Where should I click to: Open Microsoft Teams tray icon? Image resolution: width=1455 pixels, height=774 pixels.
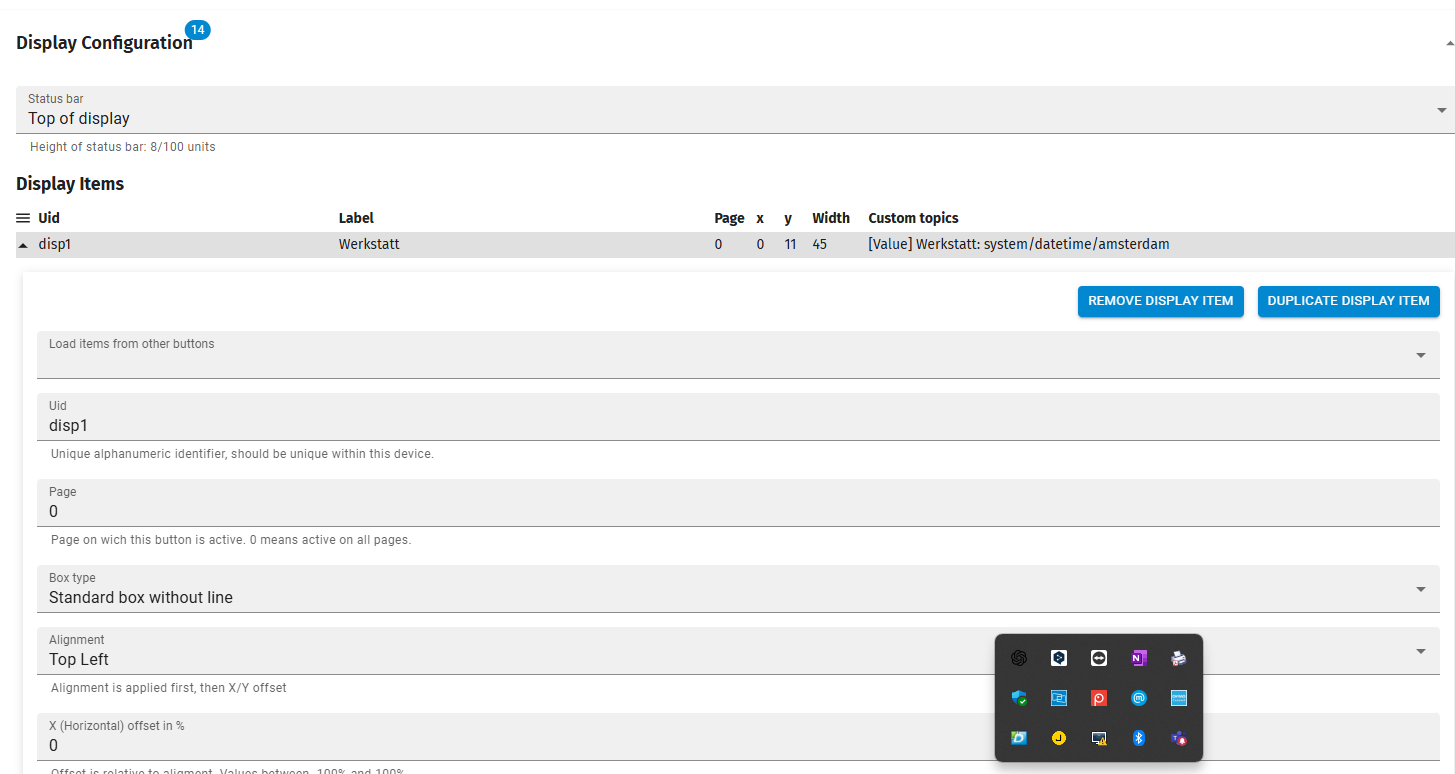[1178, 738]
